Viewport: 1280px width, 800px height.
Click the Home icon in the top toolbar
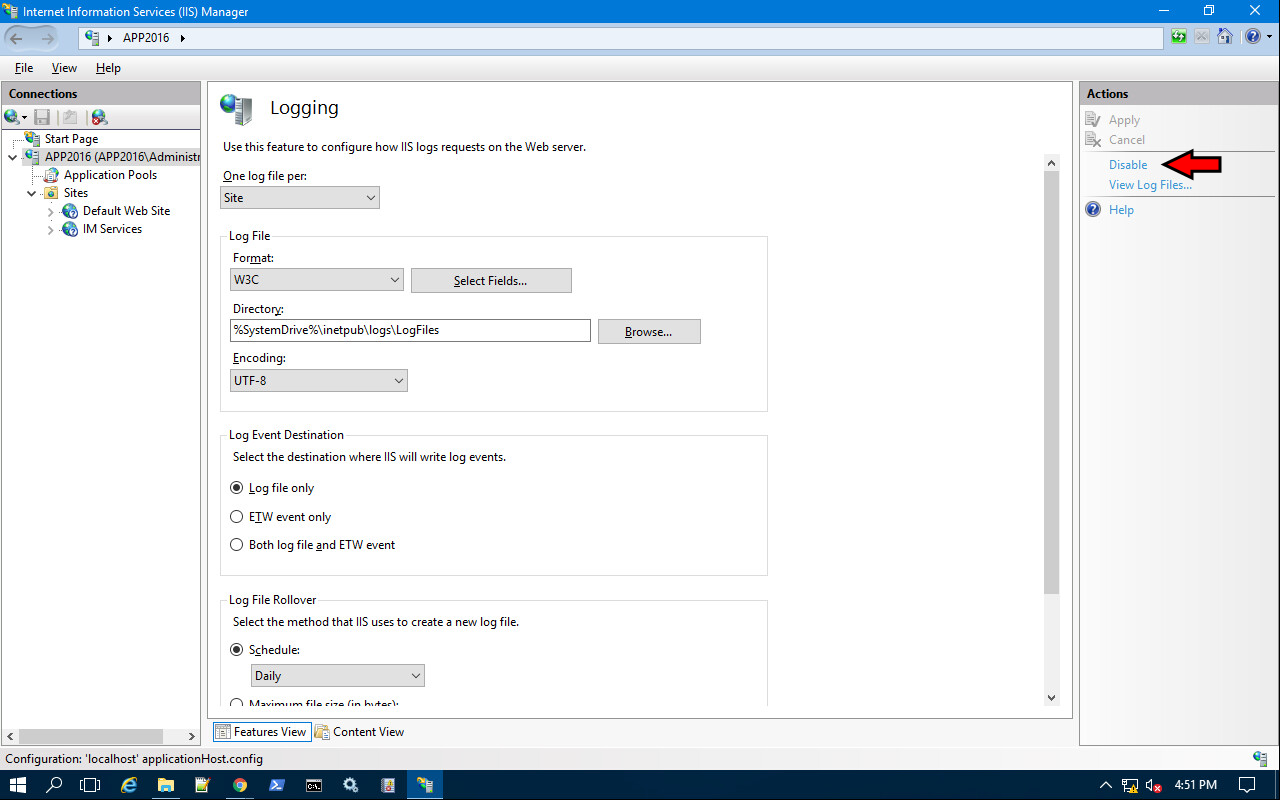pos(1225,37)
